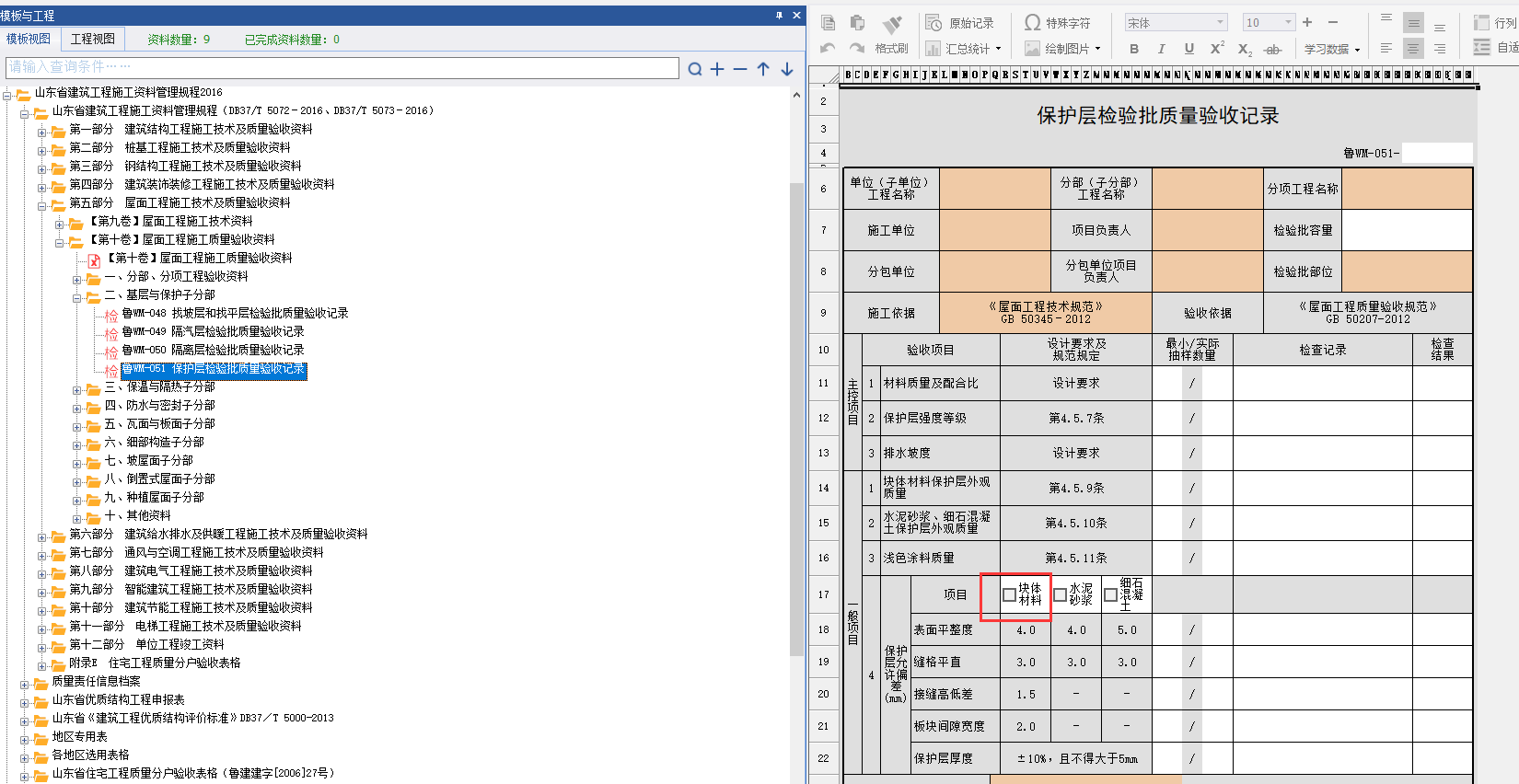Image resolution: width=1519 pixels, height=784 pixels.
Task: Open 特殊字符 special characters
Action: pos(1058,23)
